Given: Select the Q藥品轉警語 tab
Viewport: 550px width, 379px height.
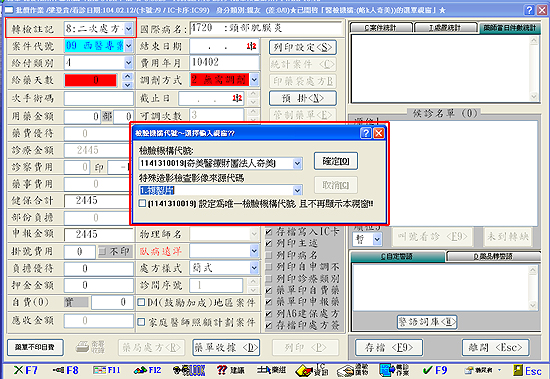Looking at the screenshot, I should [493, 257].
